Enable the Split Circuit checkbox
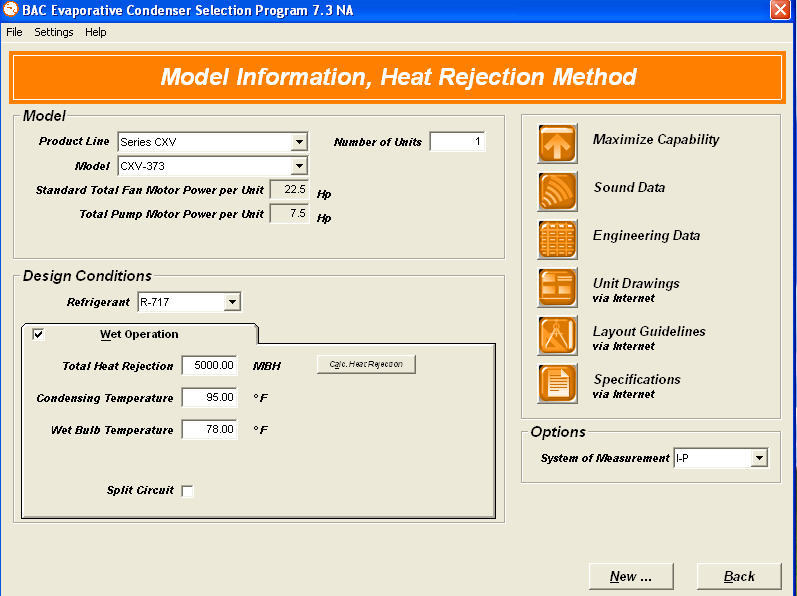 pyautogui.click(x=187, y=490)
